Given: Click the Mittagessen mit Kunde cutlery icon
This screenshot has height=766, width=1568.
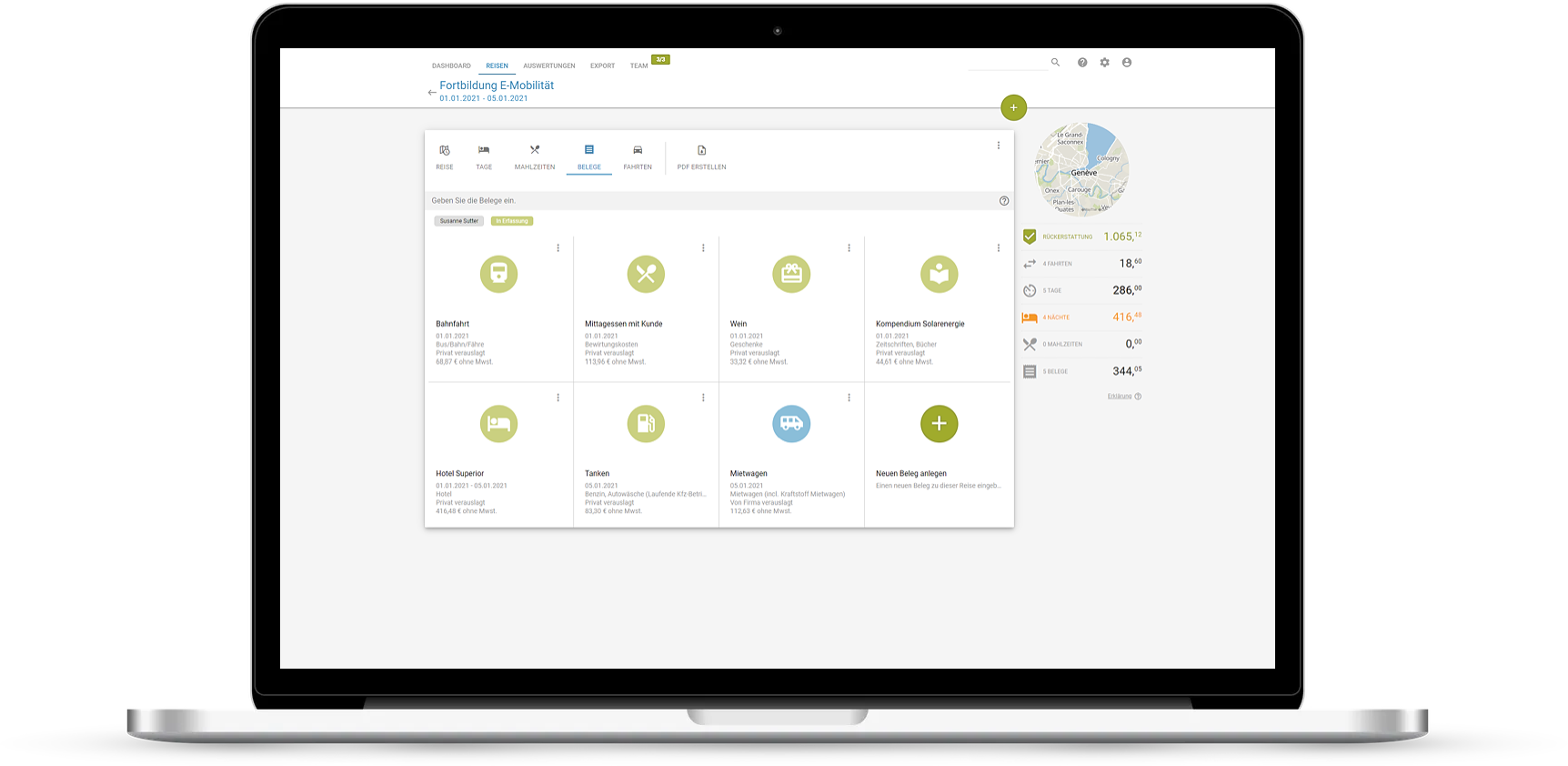Looking at the screenshot, I should click(x=646, y=274).
